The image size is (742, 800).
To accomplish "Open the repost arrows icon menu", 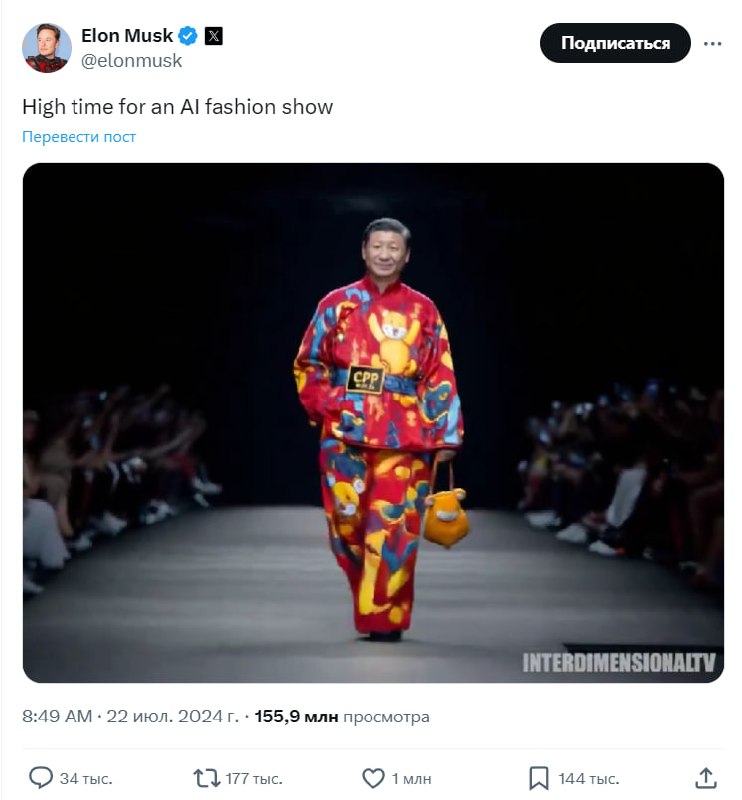I will (206, 777).
